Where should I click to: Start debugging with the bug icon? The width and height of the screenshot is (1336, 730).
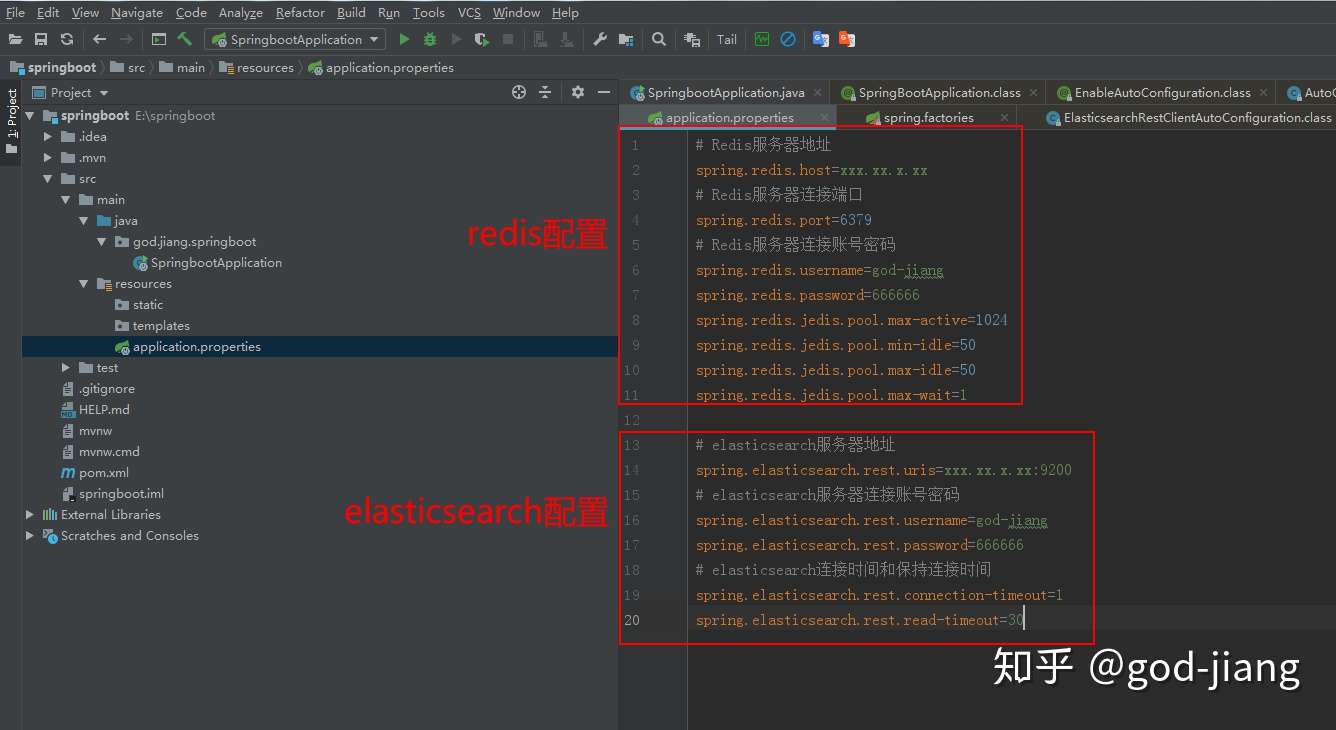click(x=430, y=39)
